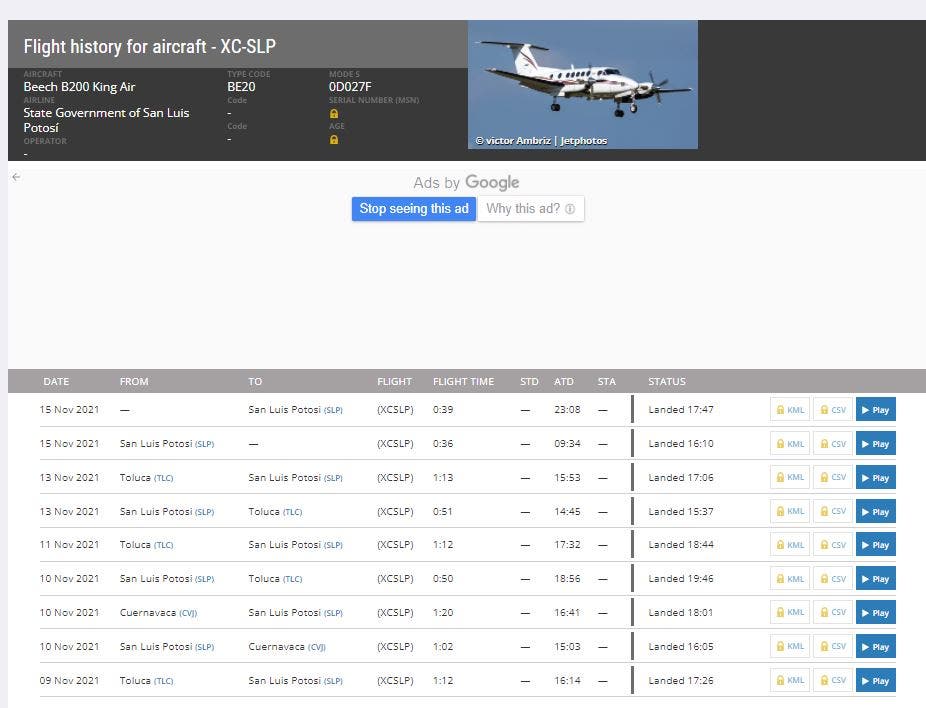Download CSV for flight landed 16:05
926x708 pixels.
coord(832,647)
